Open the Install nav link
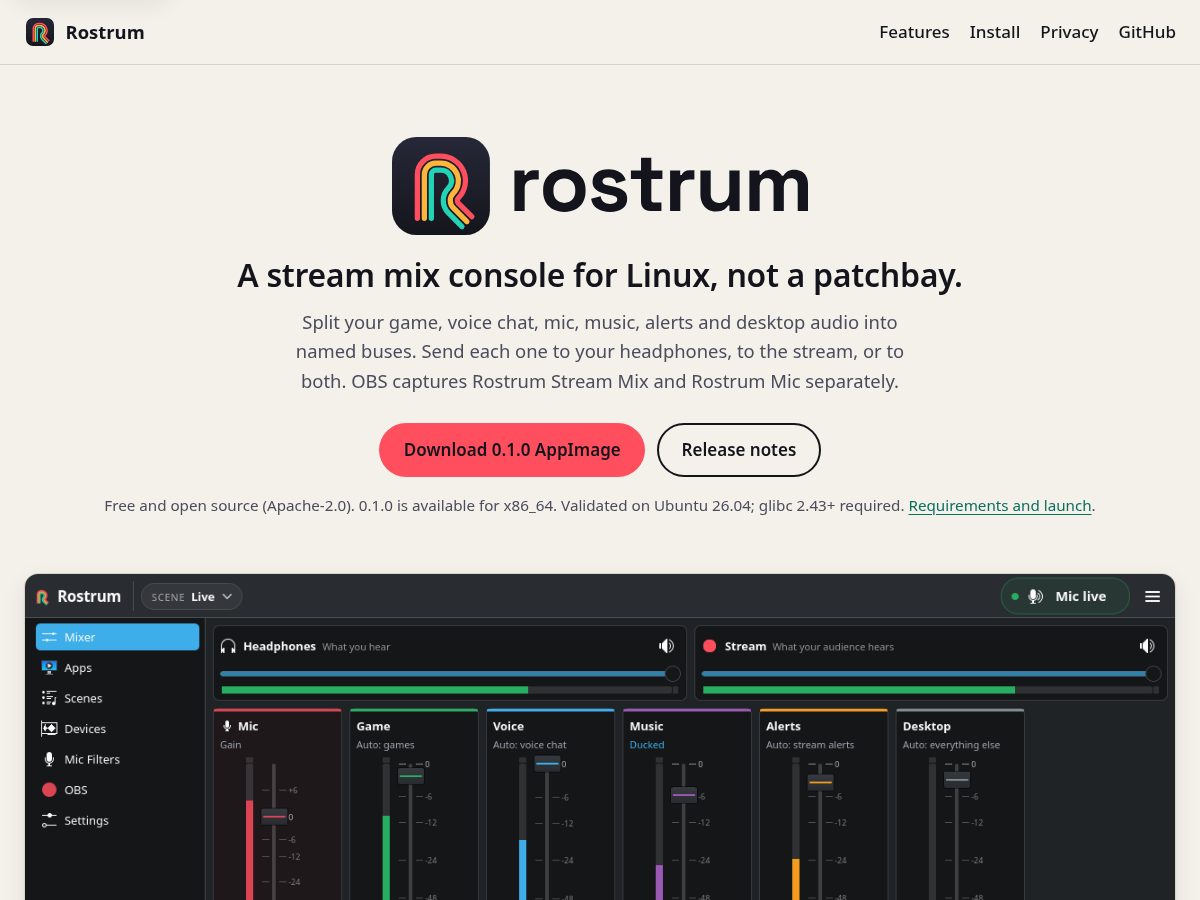 pos(995,32)
